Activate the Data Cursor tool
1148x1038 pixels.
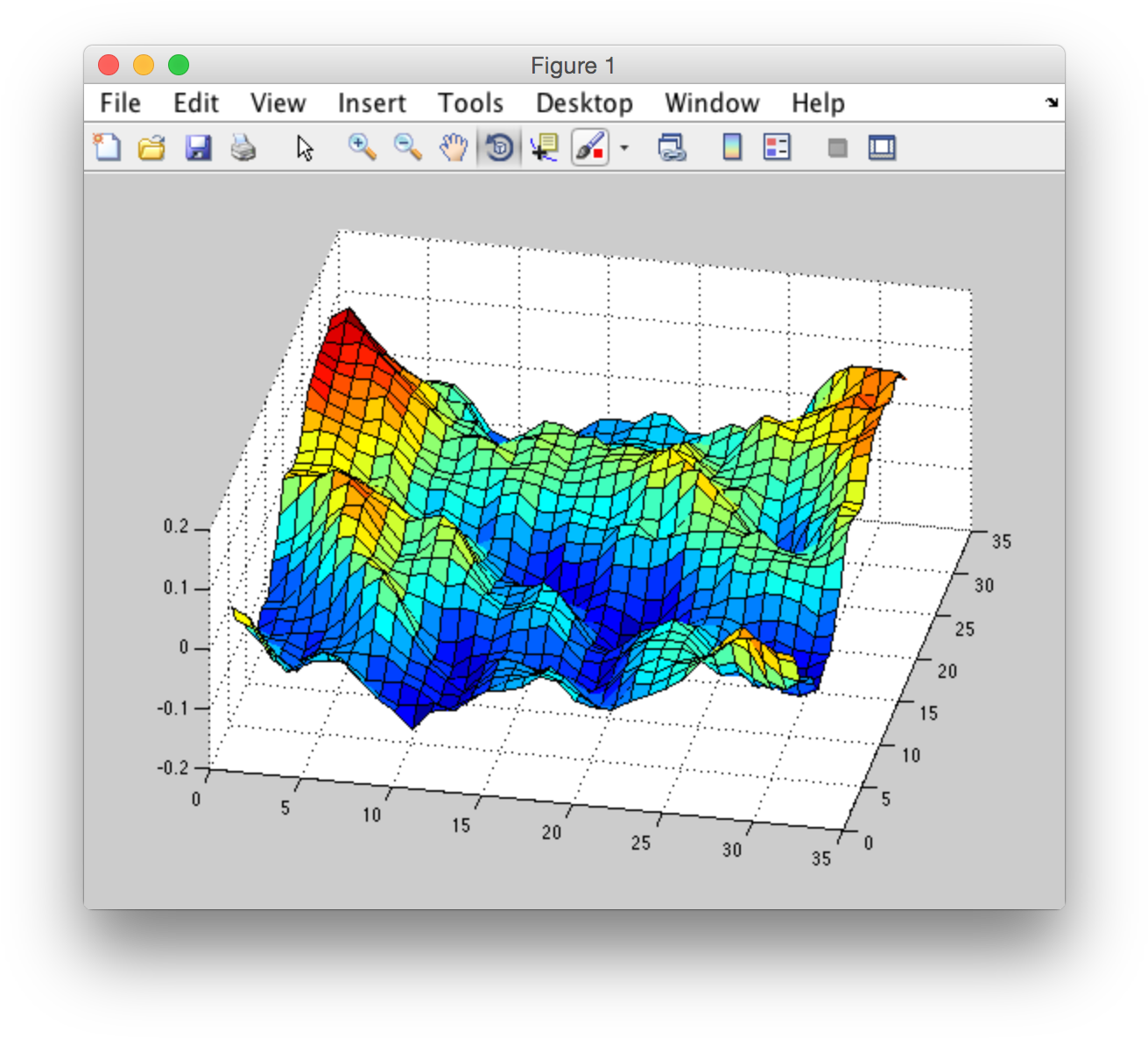click(544, 147)
